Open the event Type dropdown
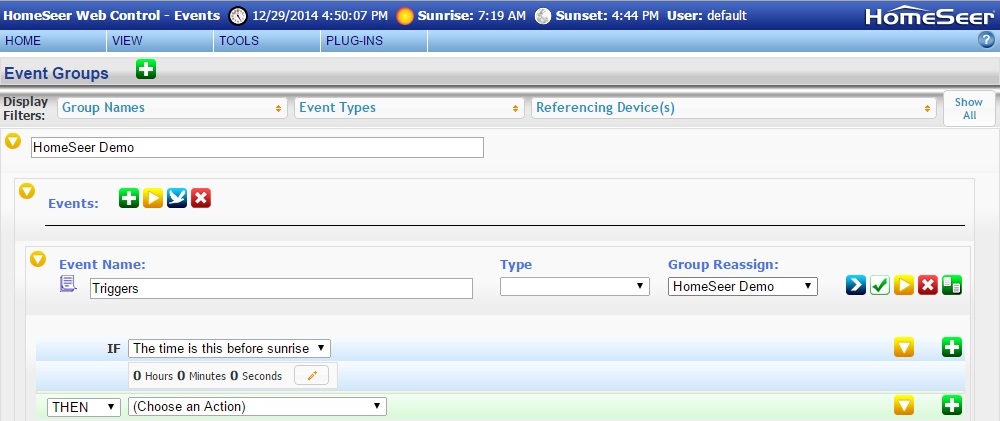 click(x=575, y=286)
